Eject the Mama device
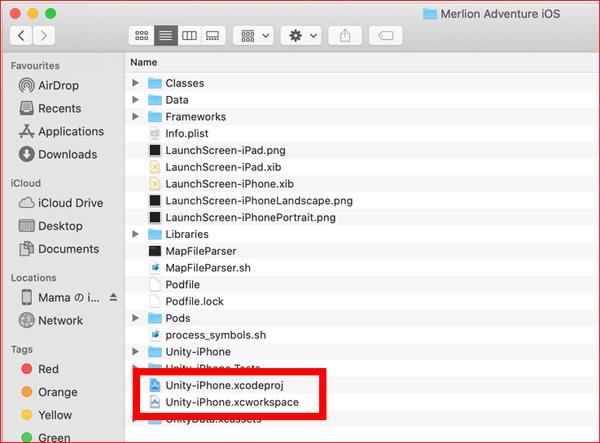This screenshot has height=443, width=600. coord(113,297)
